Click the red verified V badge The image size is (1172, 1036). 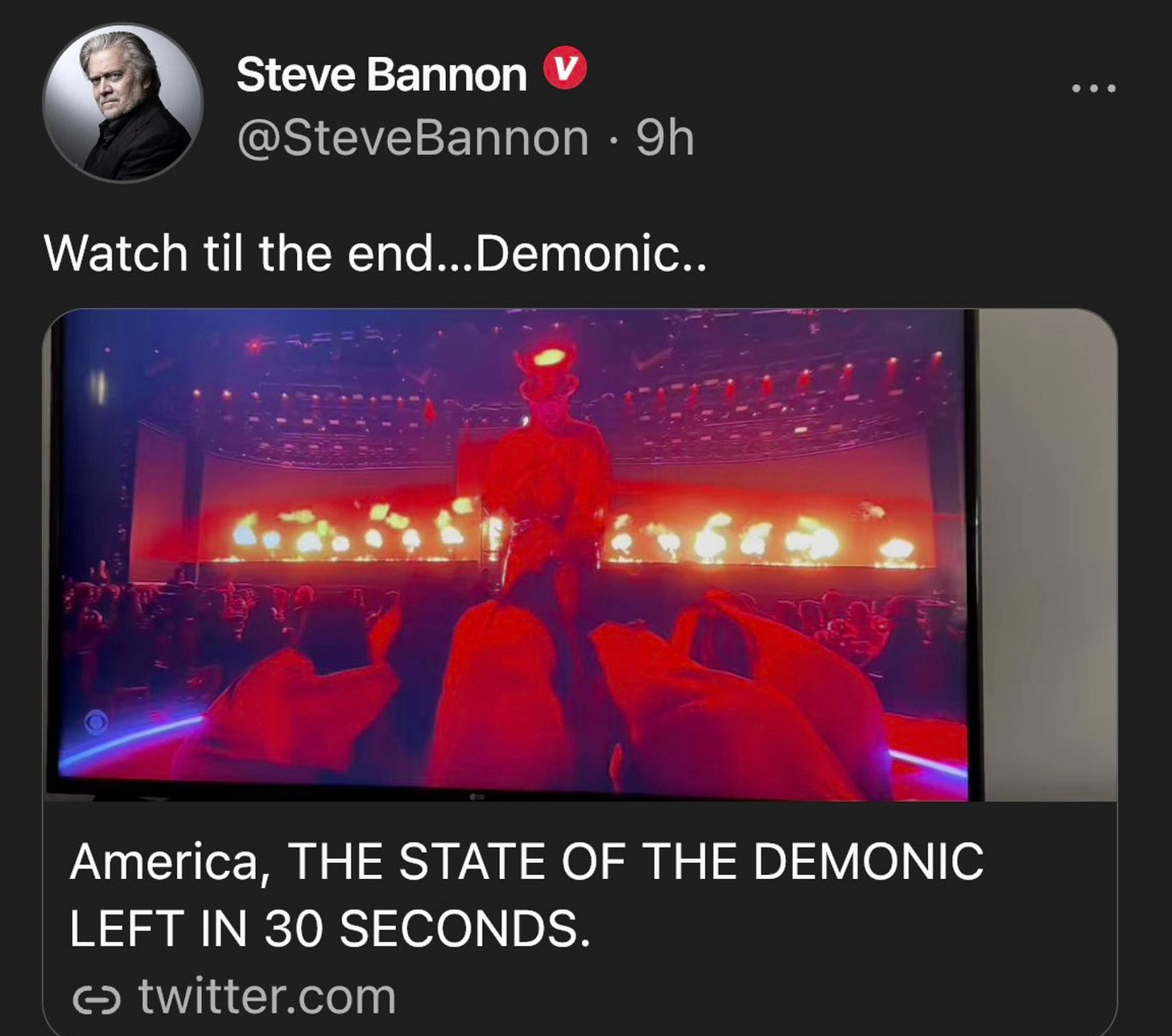pos(565,70)
